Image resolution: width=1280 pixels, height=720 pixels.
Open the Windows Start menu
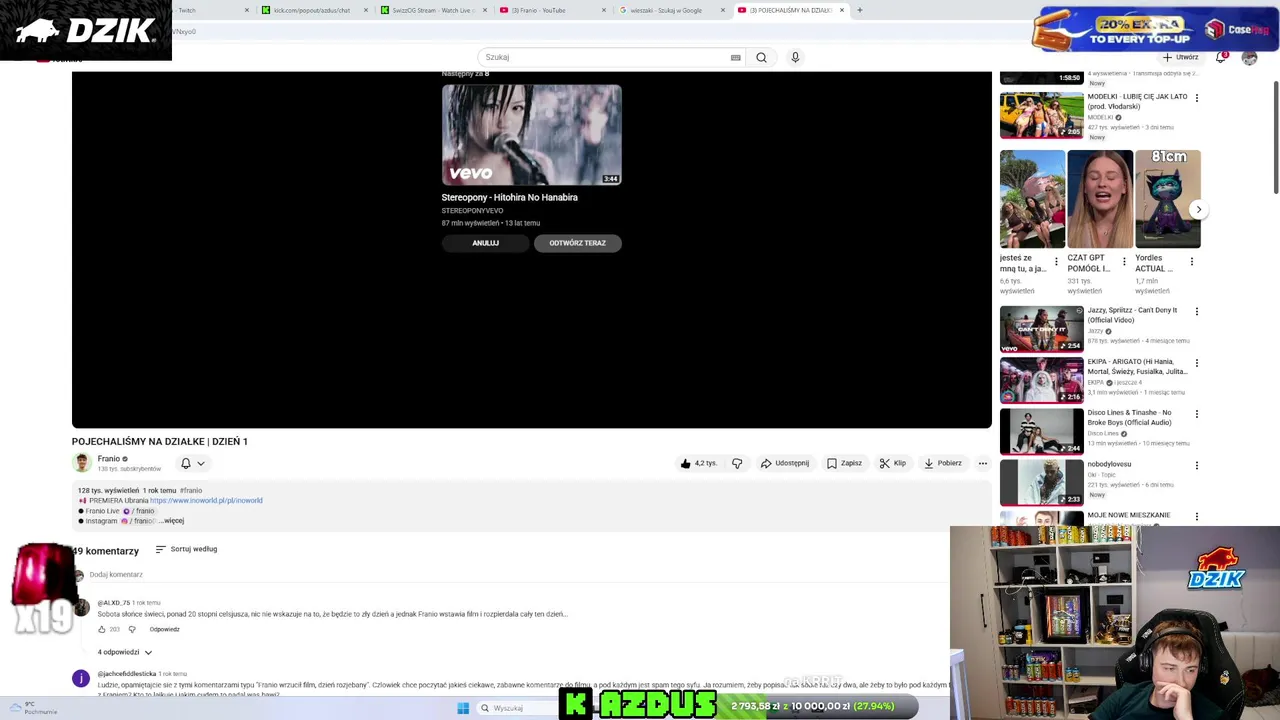[463, 708]
